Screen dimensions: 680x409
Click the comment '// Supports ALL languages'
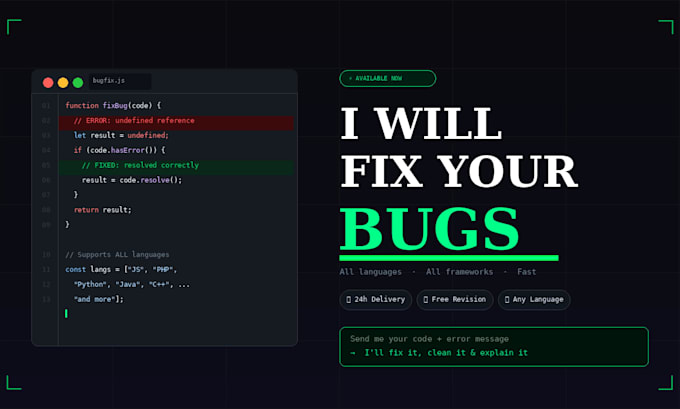117,255
